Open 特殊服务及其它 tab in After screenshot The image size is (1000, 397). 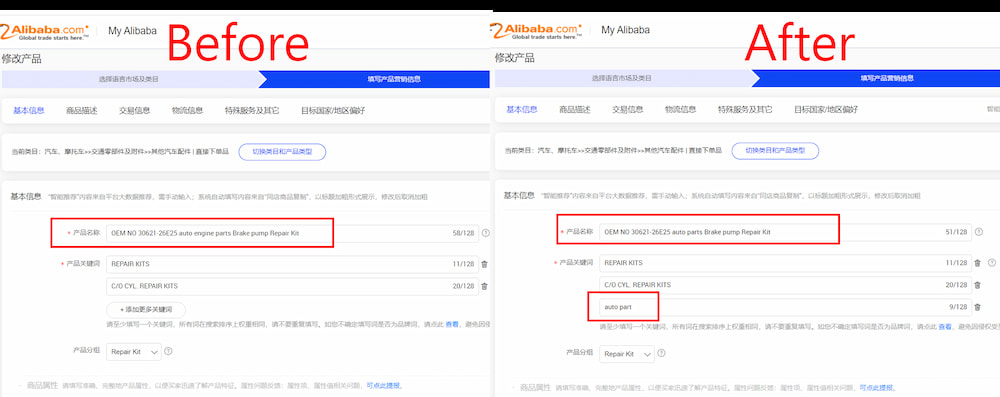745,109
